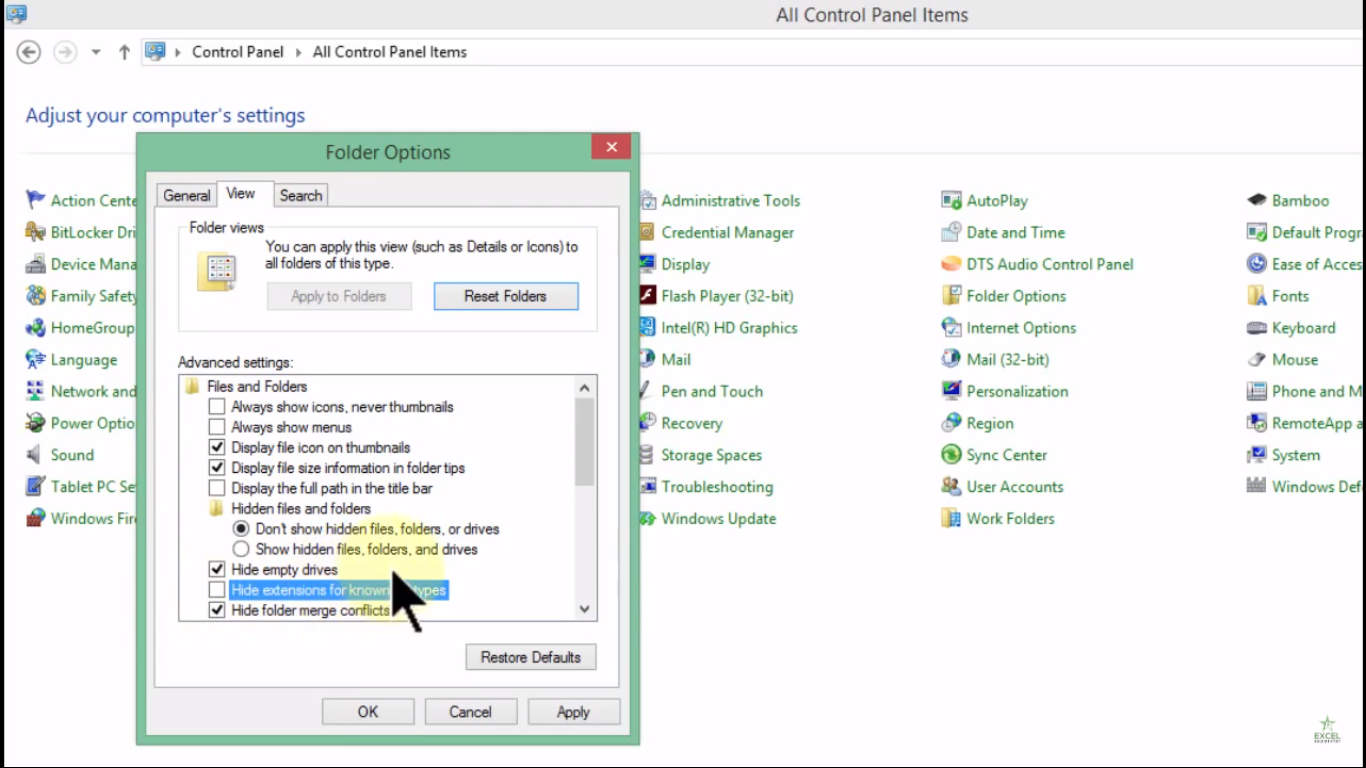The width and height of the screenshot is (1366, 768).
Task: Open the User Accounts icon
Action: point(1002,487)
